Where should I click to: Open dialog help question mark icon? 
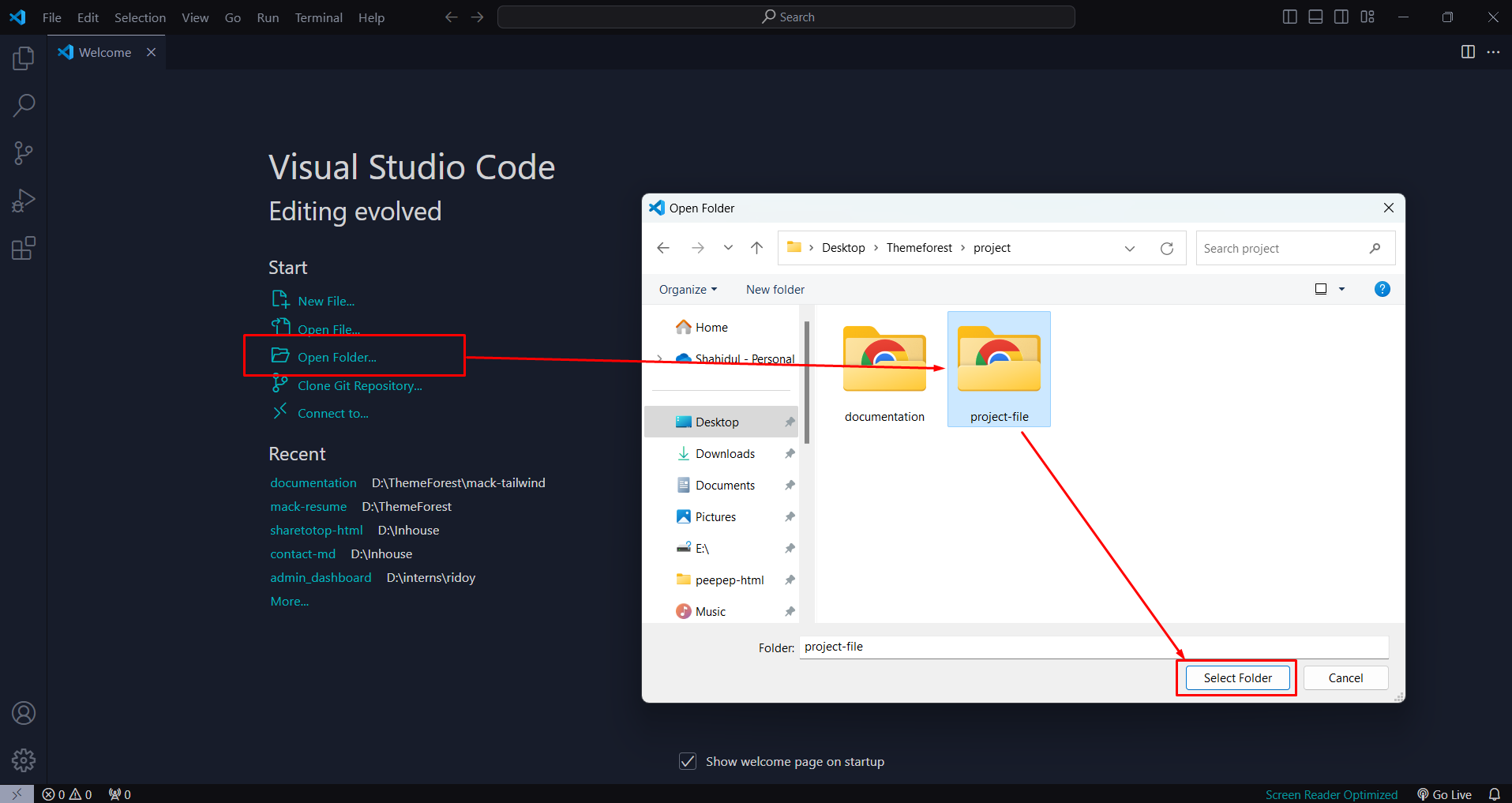click(x=1383, y=289)
